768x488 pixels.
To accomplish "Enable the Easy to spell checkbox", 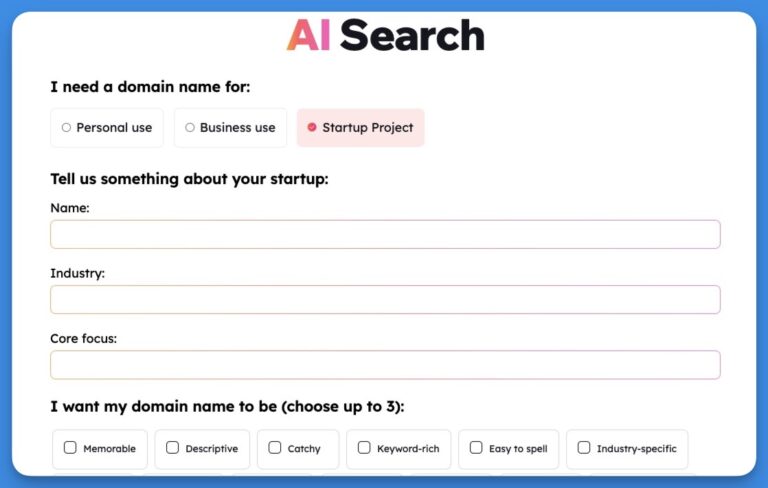I will (x=476, y=448).
